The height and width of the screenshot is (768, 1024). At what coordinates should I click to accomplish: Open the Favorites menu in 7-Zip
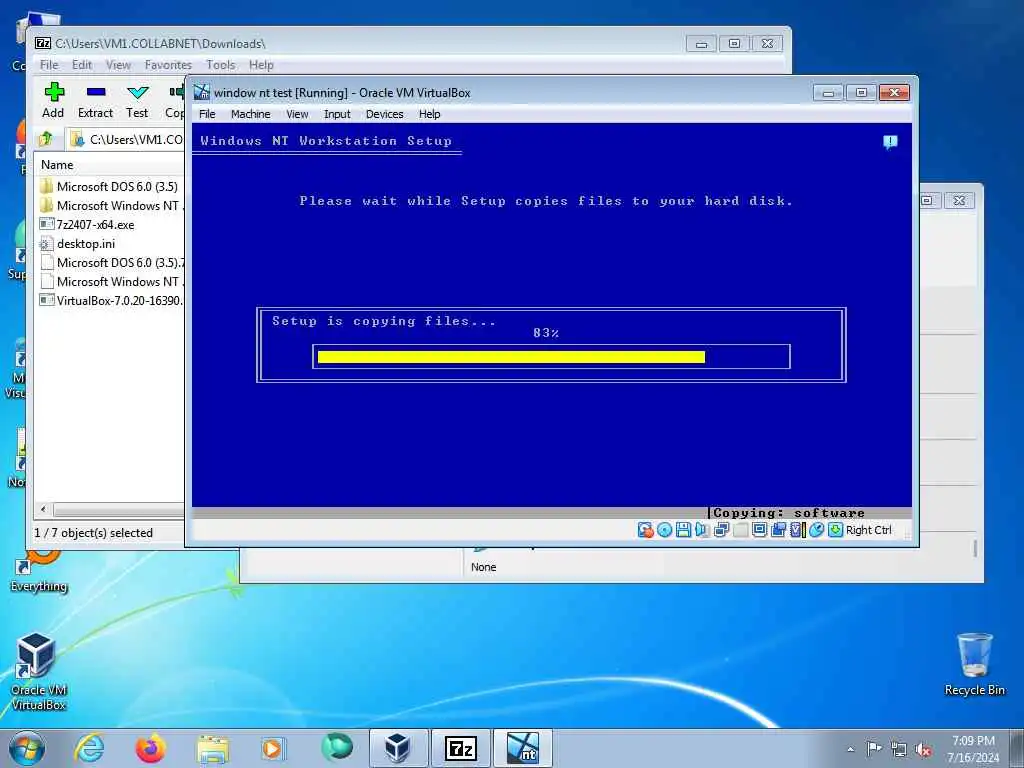click(168, 65)
